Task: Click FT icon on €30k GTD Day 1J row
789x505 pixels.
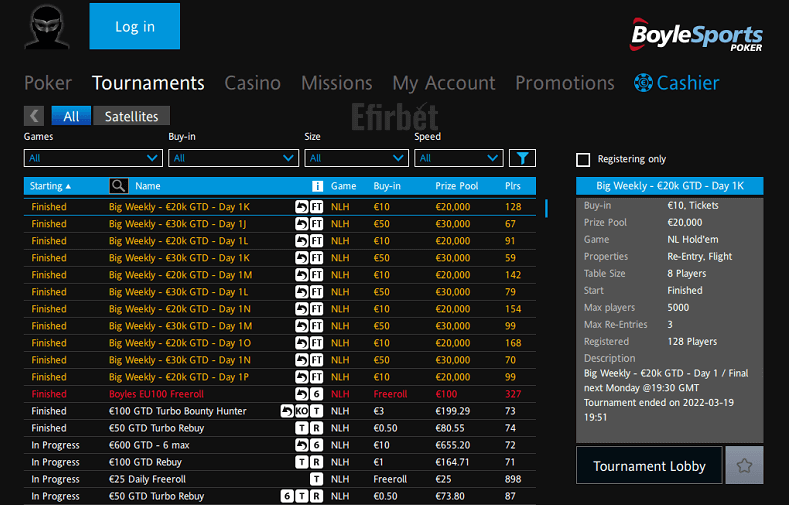Action: coord(317,224)
